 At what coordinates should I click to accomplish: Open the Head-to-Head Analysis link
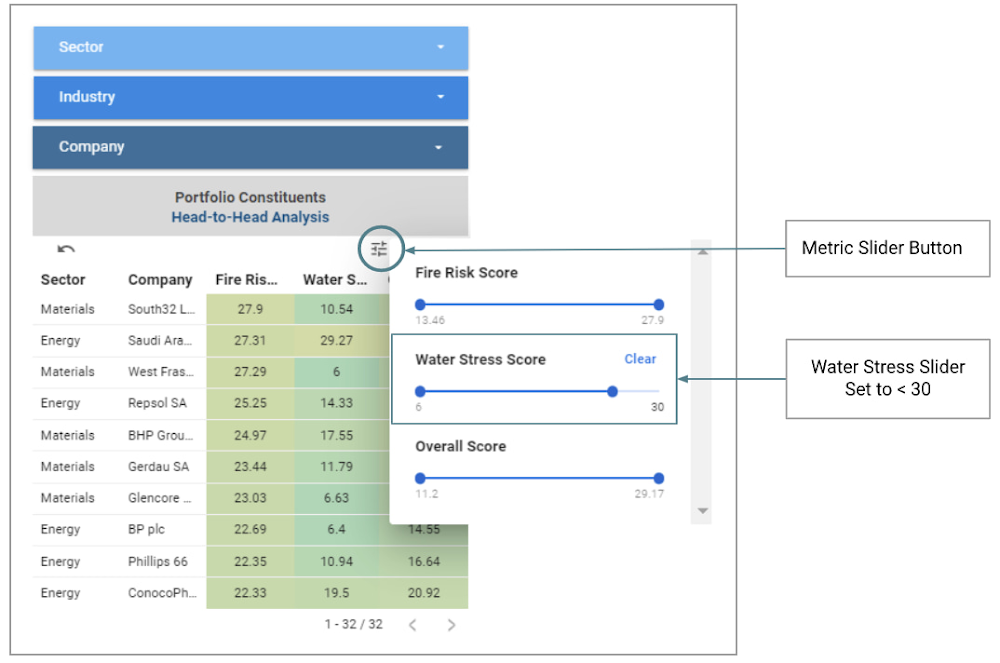tap(250, 217)
